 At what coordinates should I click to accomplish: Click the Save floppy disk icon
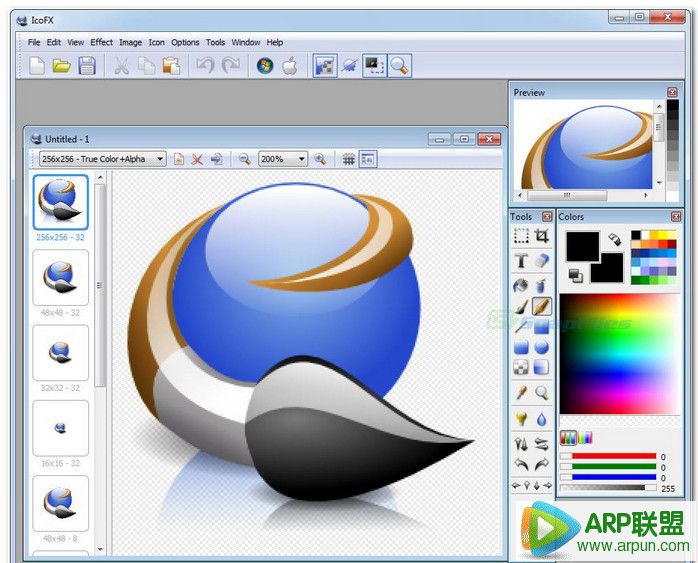click(87, 66)
